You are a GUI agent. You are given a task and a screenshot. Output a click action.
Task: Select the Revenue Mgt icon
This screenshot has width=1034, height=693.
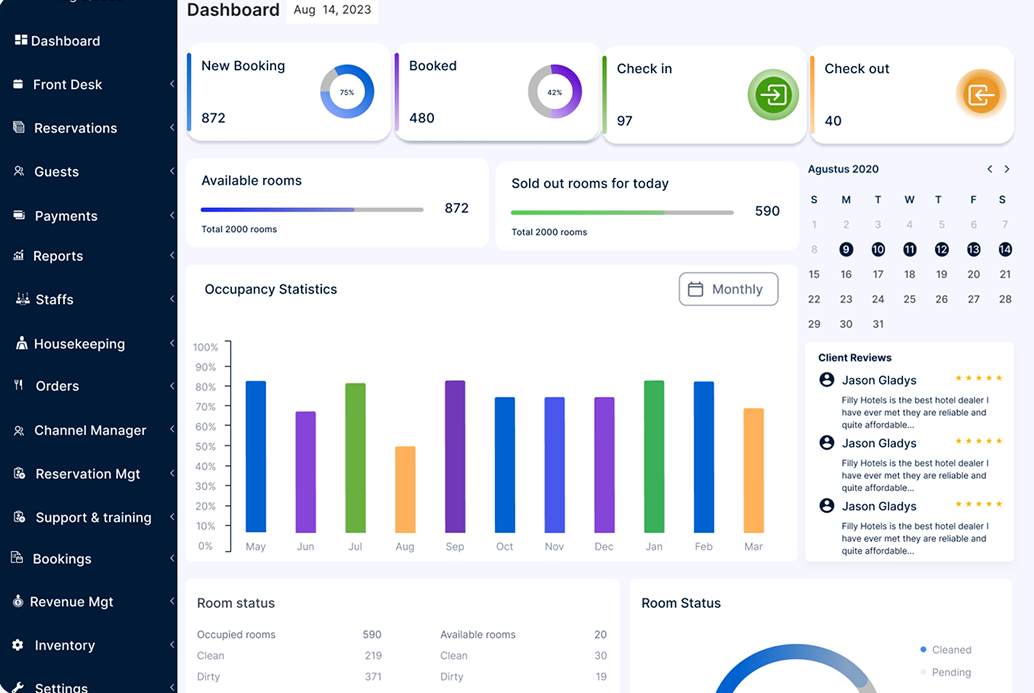[17, 601]
